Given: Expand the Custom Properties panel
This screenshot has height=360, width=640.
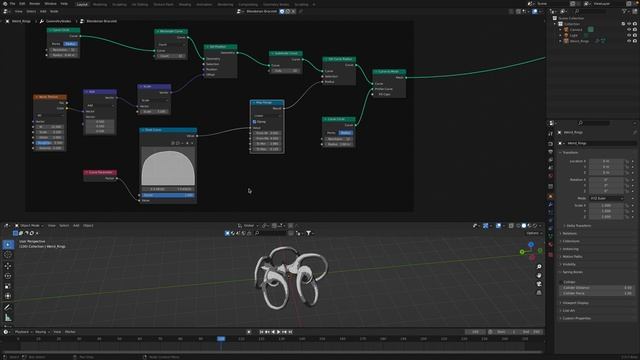Looking at the screenshot, I should click(x=576, y=318).
